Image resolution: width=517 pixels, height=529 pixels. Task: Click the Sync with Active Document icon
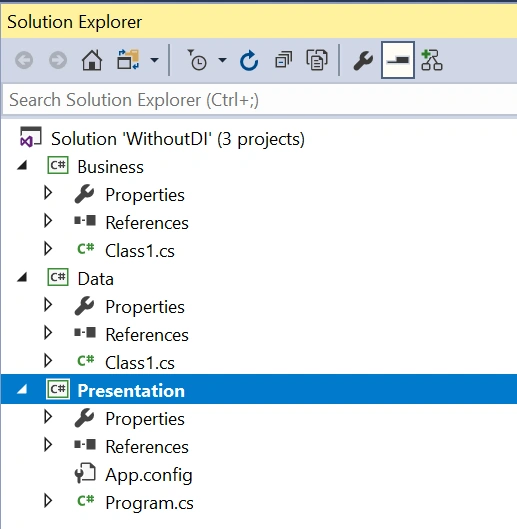[128, 60]
